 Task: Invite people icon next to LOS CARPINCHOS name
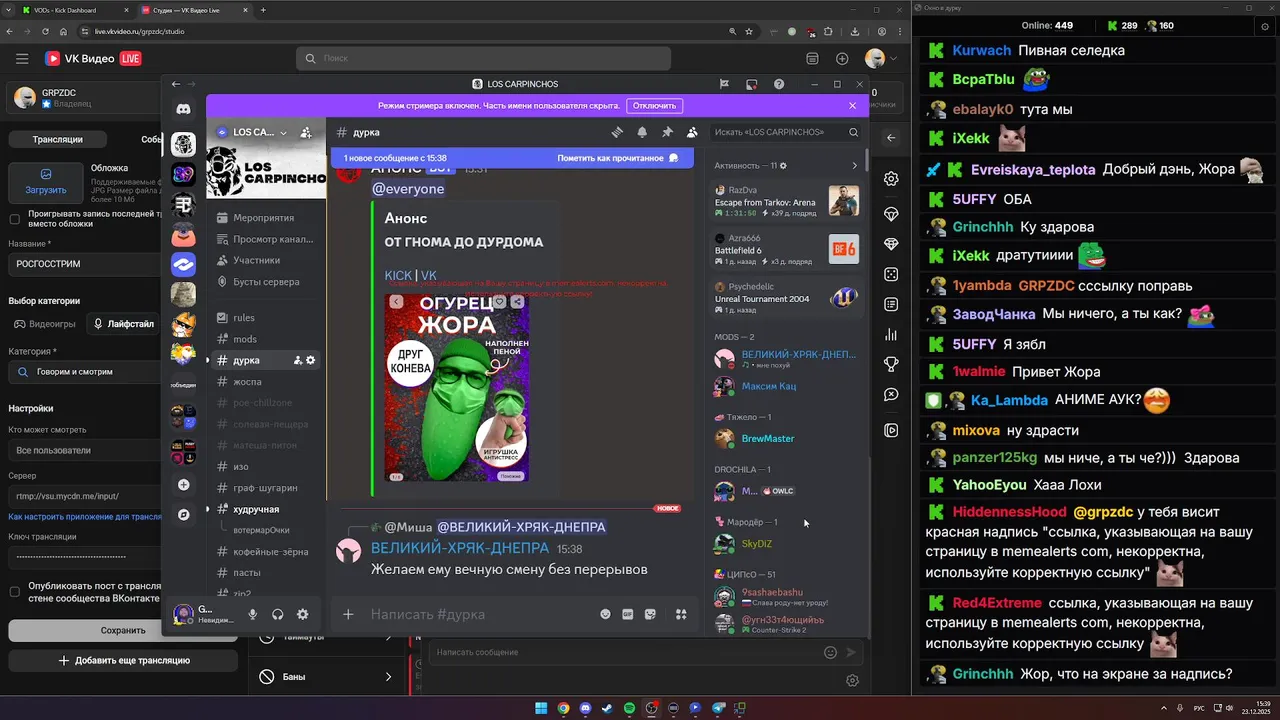[x=306, y=132]
